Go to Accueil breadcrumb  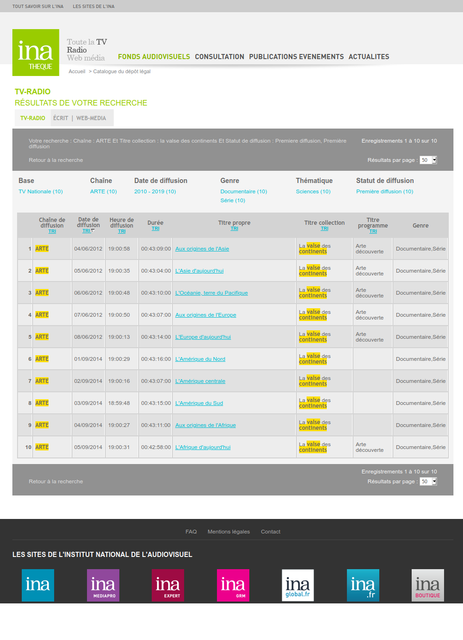tap(77, 71)
